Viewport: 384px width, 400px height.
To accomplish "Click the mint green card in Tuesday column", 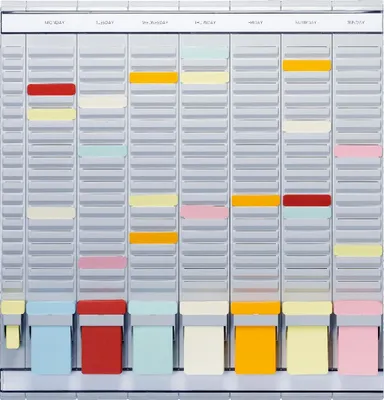I will click(103, 151).
